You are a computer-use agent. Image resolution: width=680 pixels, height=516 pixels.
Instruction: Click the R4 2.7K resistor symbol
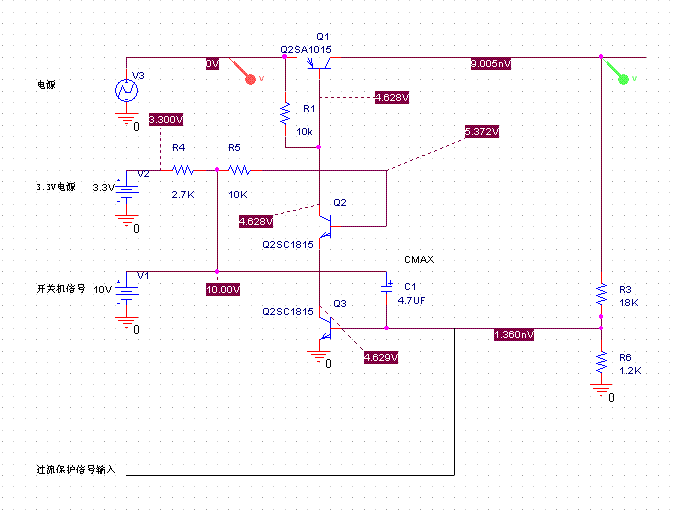tap(183, 171)
